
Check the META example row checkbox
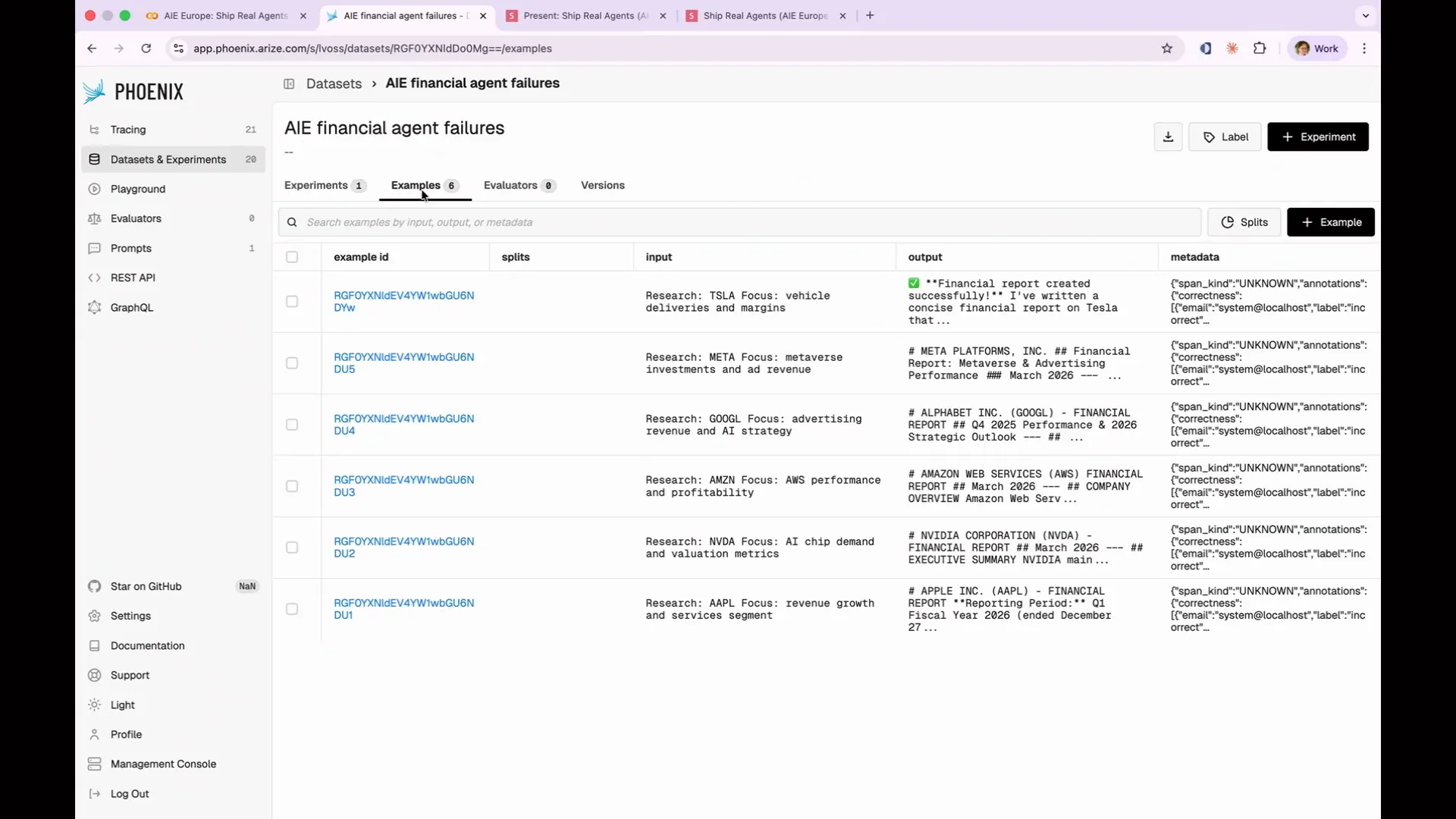(292, 363)
